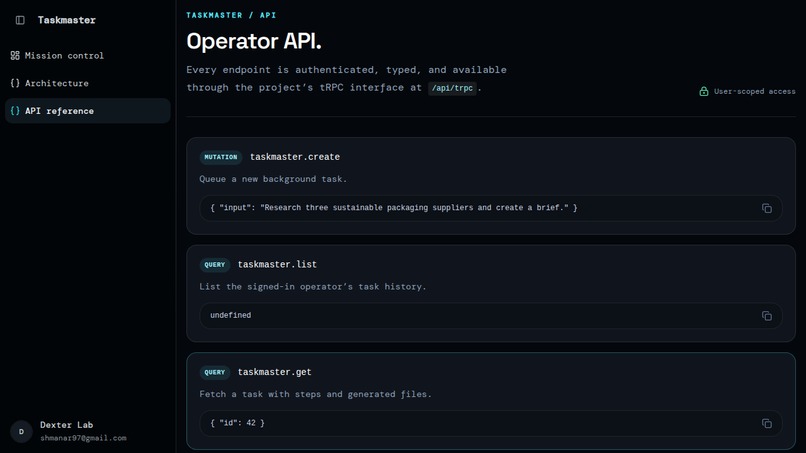Copy the taskmaster.list example input
Image resolution: width=806 pixels, height=453 pixels.
[766, 316]
